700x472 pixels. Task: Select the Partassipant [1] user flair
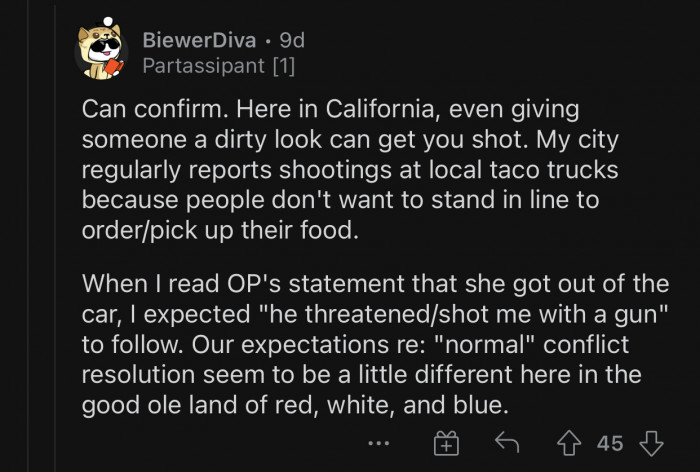point(217,67)
